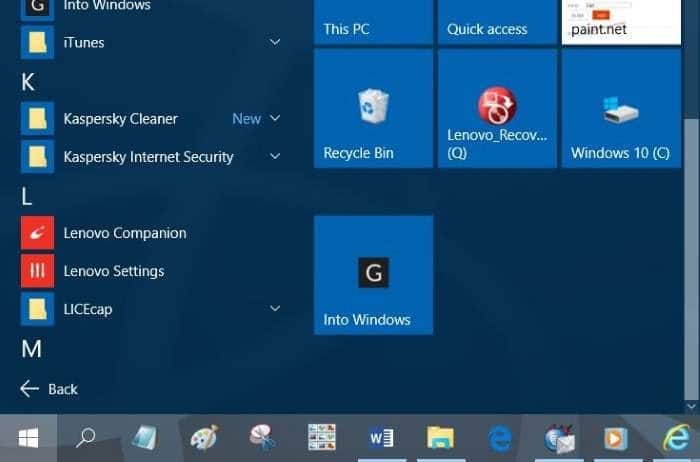Open the Windows Start button
This screenshot has height=462, width=700.
coord(28,438)
